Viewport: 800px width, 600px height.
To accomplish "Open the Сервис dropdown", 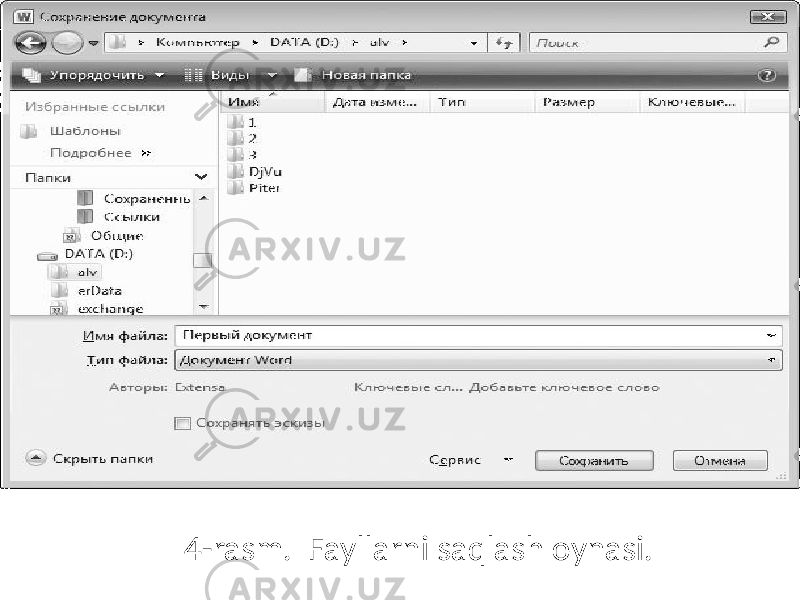I will (x=470, y=460).
